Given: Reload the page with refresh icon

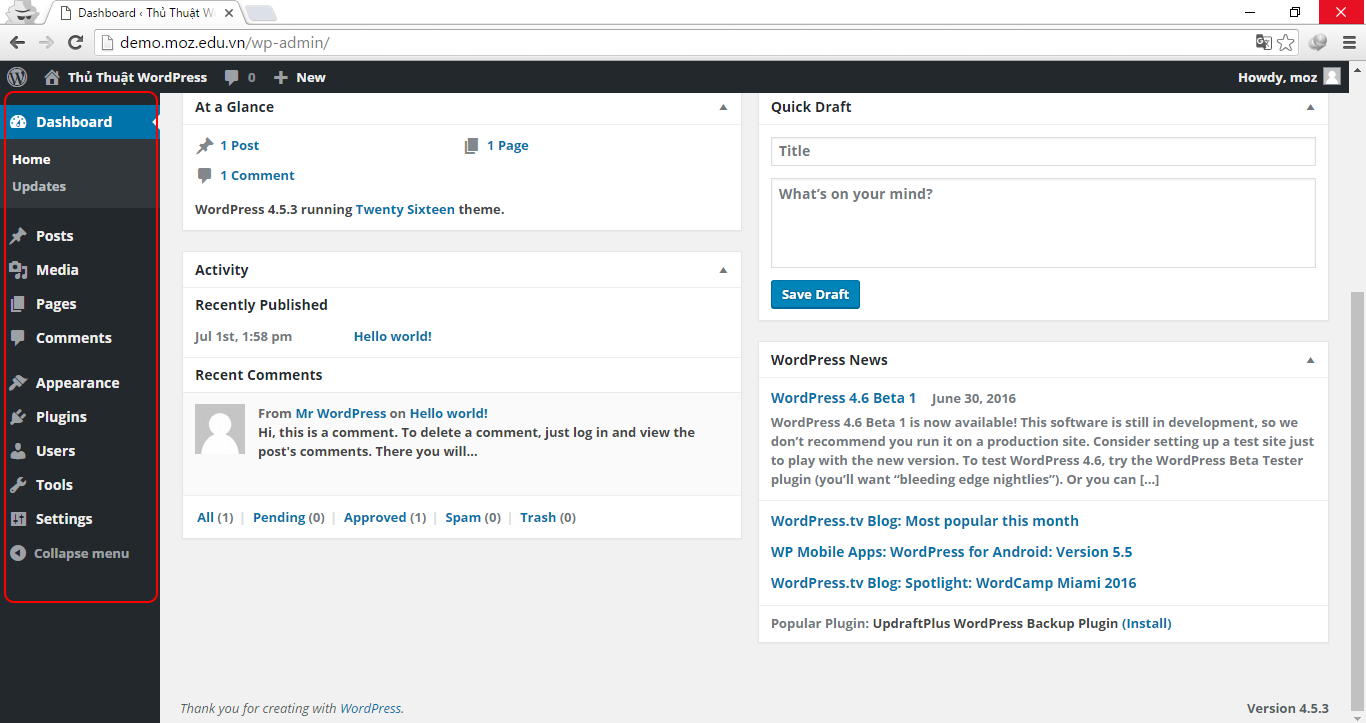Looking at the screenshot, I should coord(75,42).
